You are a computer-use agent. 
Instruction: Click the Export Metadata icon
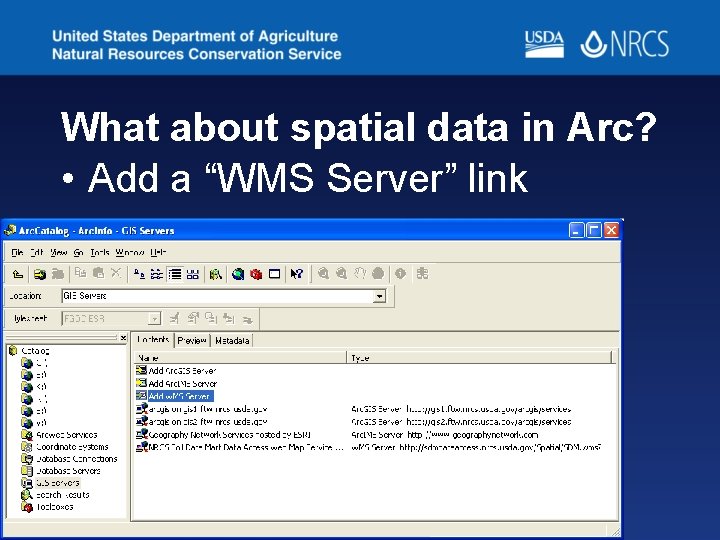247,319
